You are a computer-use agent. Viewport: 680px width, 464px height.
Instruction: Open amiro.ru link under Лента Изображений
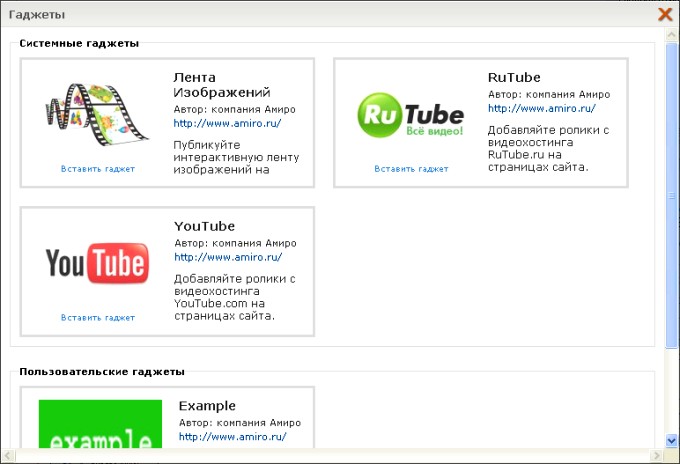(x=227, y=124)
